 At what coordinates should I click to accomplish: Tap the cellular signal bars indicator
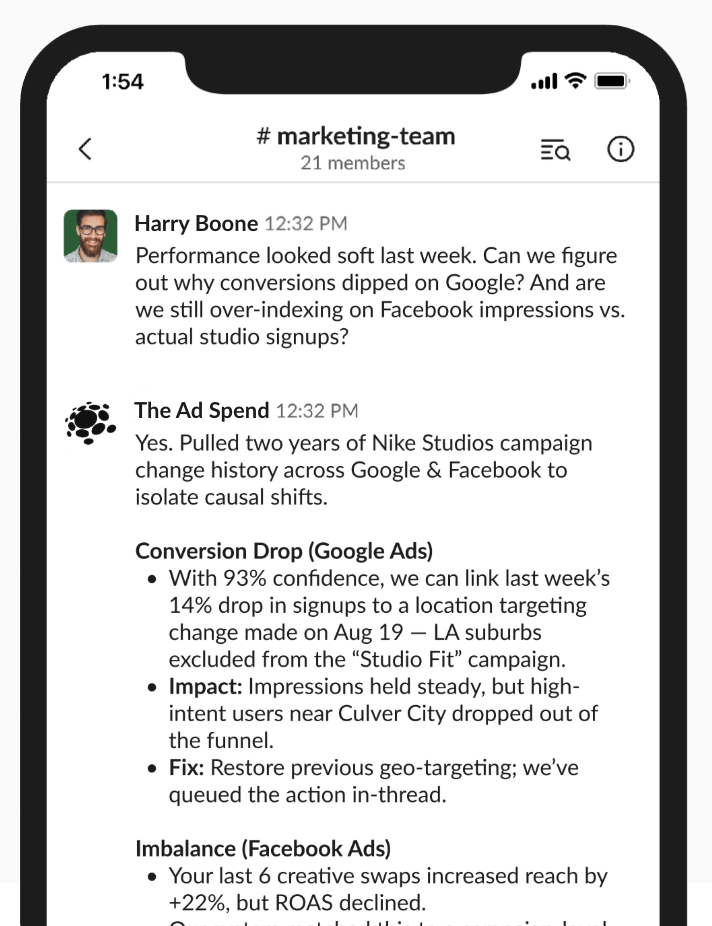pyautogui.click(x=545, y=79)
